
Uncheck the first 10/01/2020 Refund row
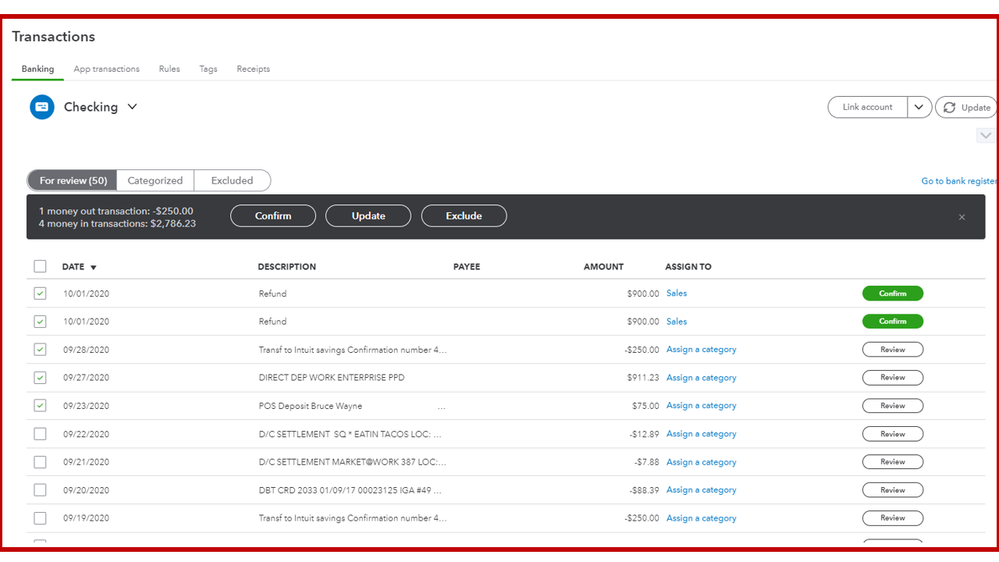pyautogui.click(x=40, y=294)
